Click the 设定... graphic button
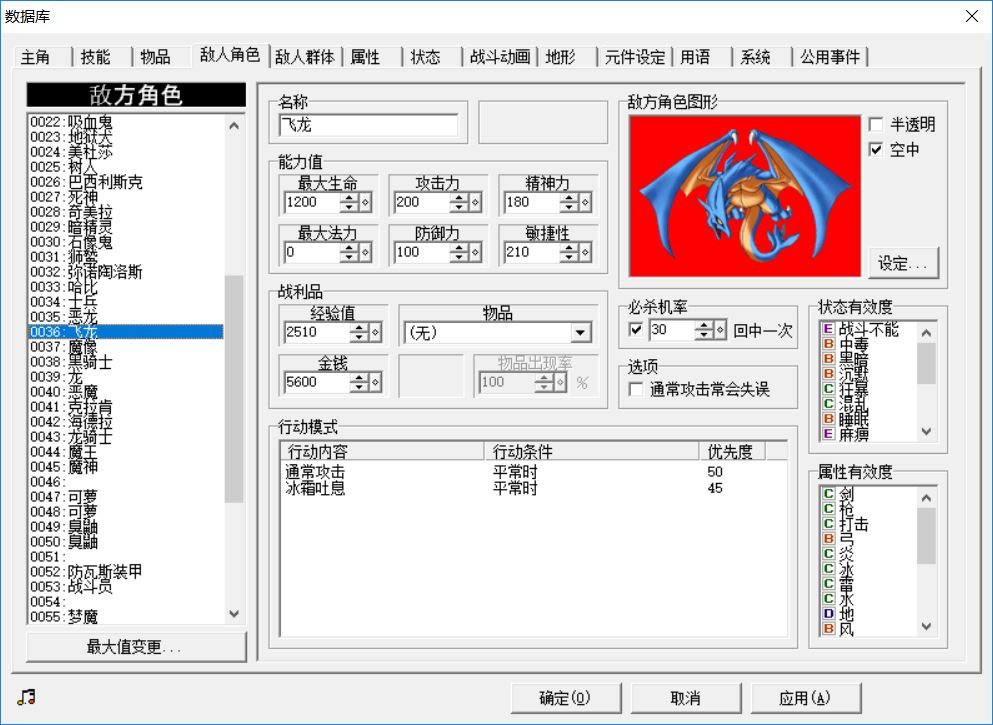The image size is (993, 725). point(903,264)
